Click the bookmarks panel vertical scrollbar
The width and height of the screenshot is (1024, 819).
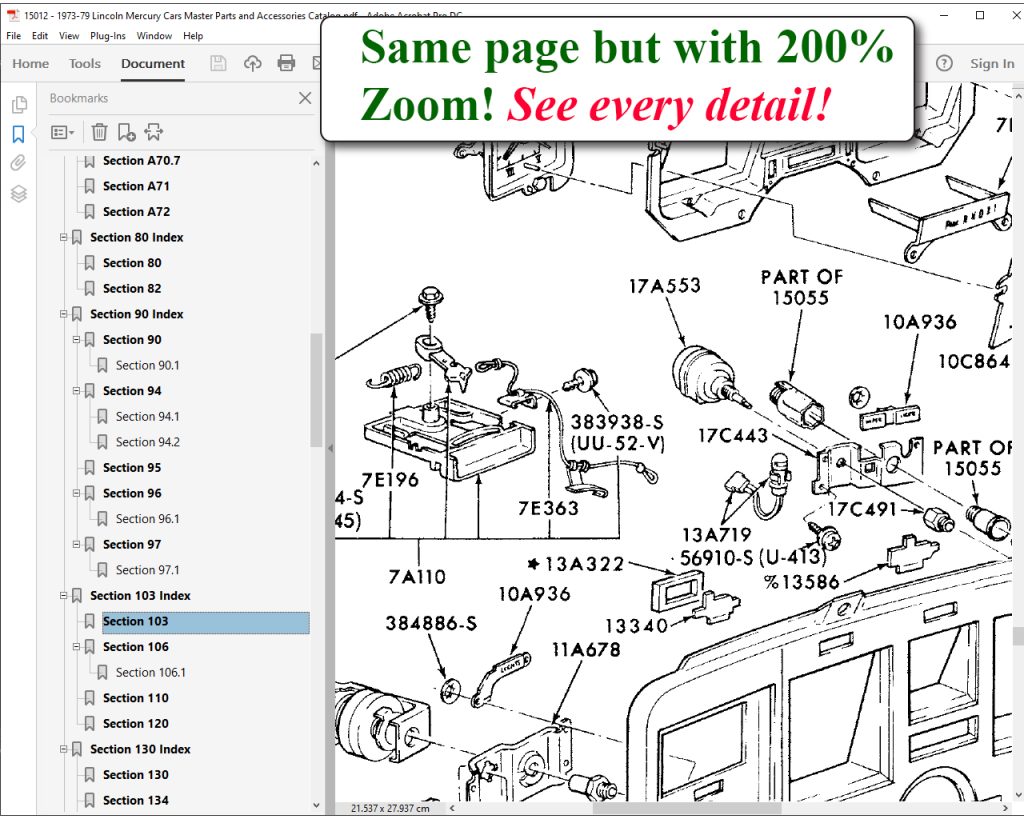click(316, 390)
